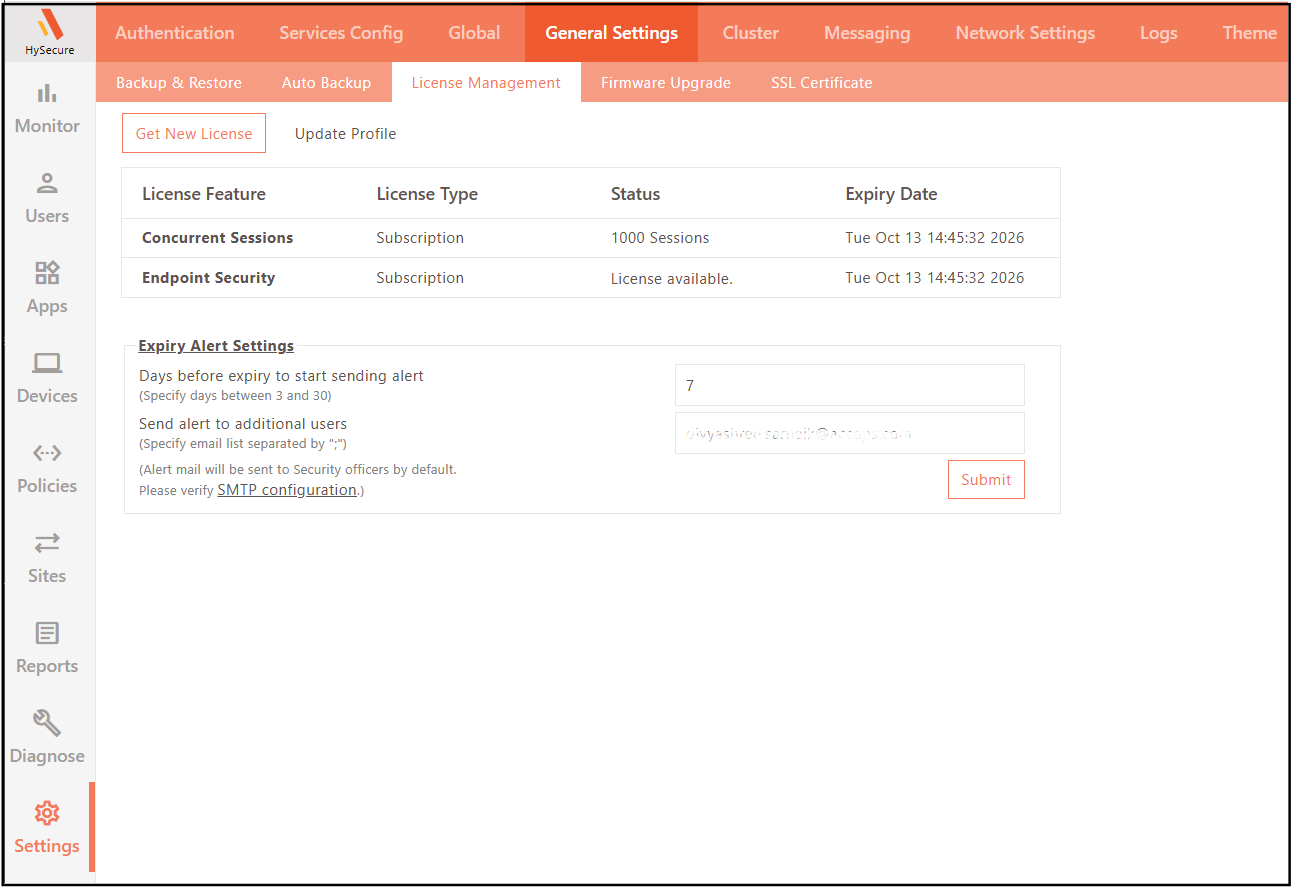Click the Update Profile button

pyautogui.click(x=345, y=134)
